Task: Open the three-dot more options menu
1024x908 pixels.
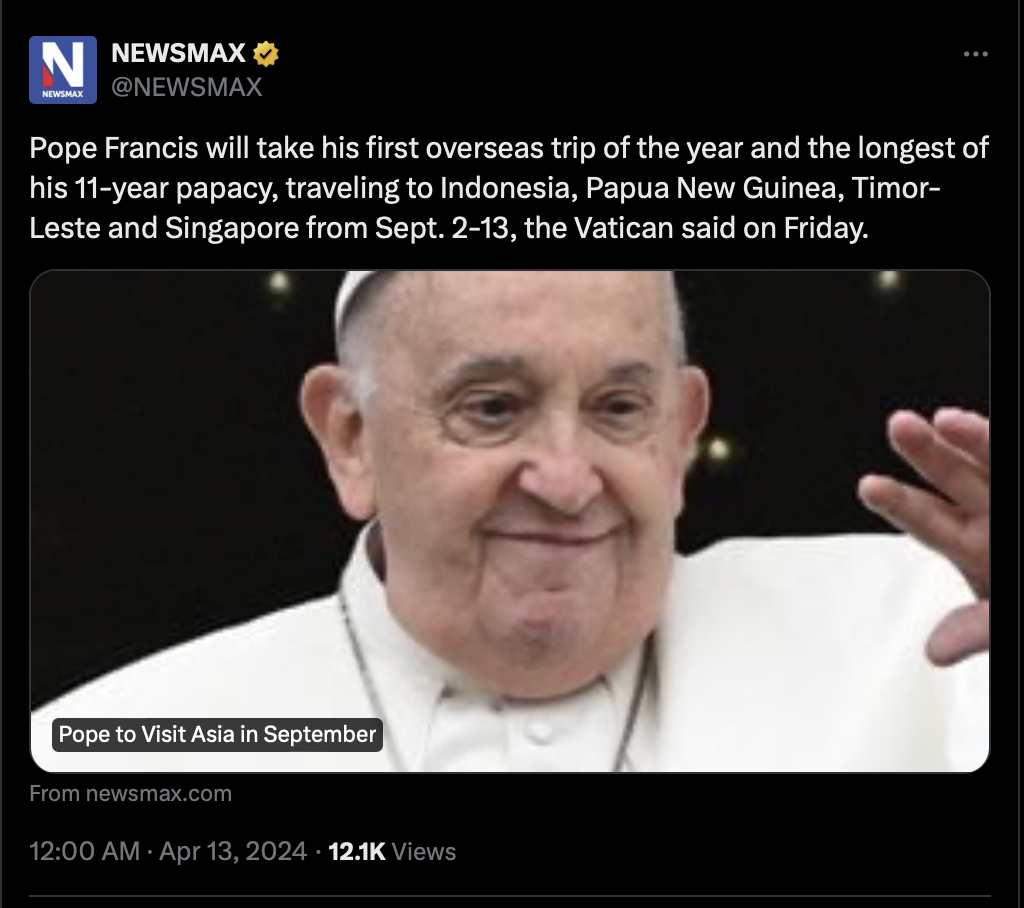Action: tap(976, 54)
